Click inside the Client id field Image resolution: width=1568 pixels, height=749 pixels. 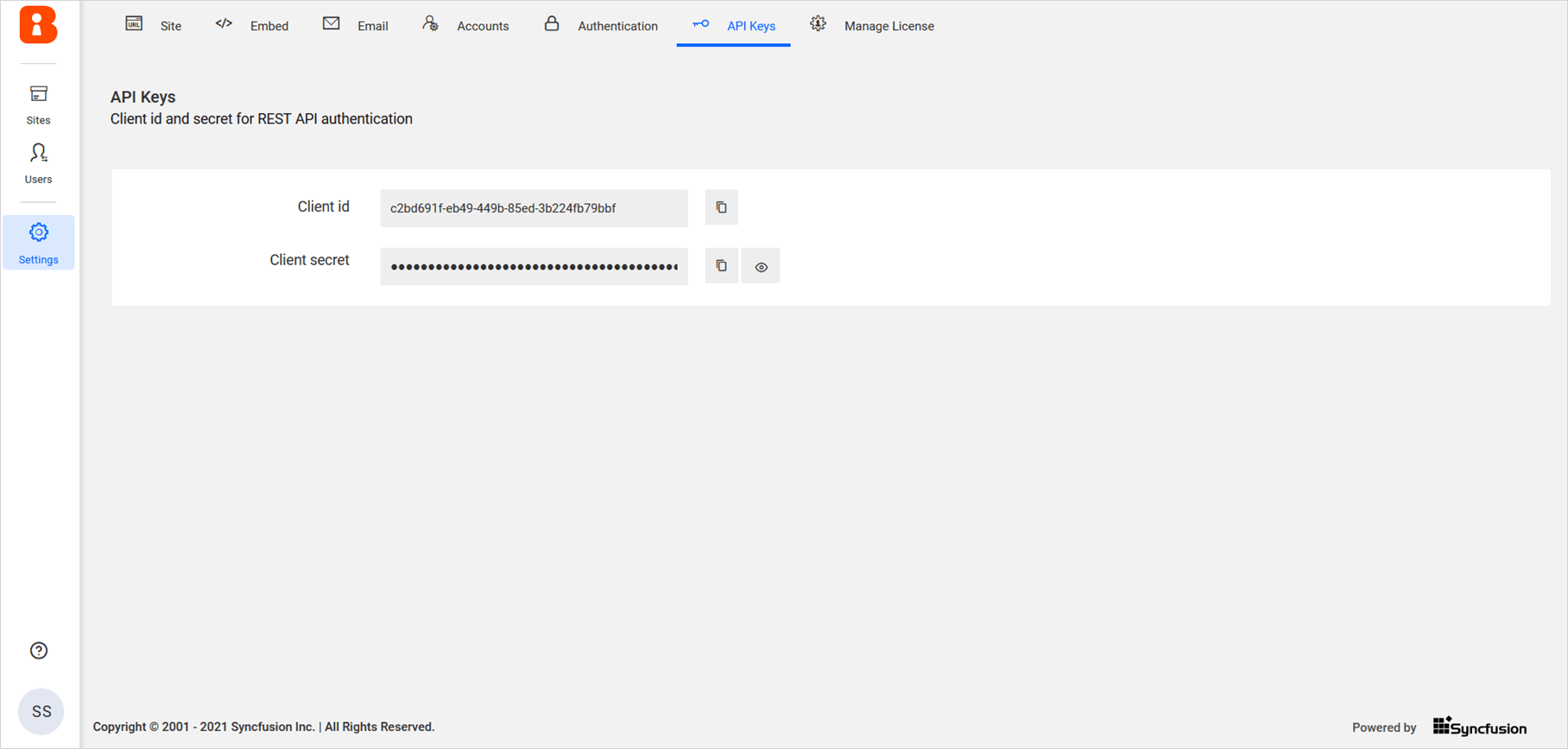pyautogui.click(x=534, y=208)
